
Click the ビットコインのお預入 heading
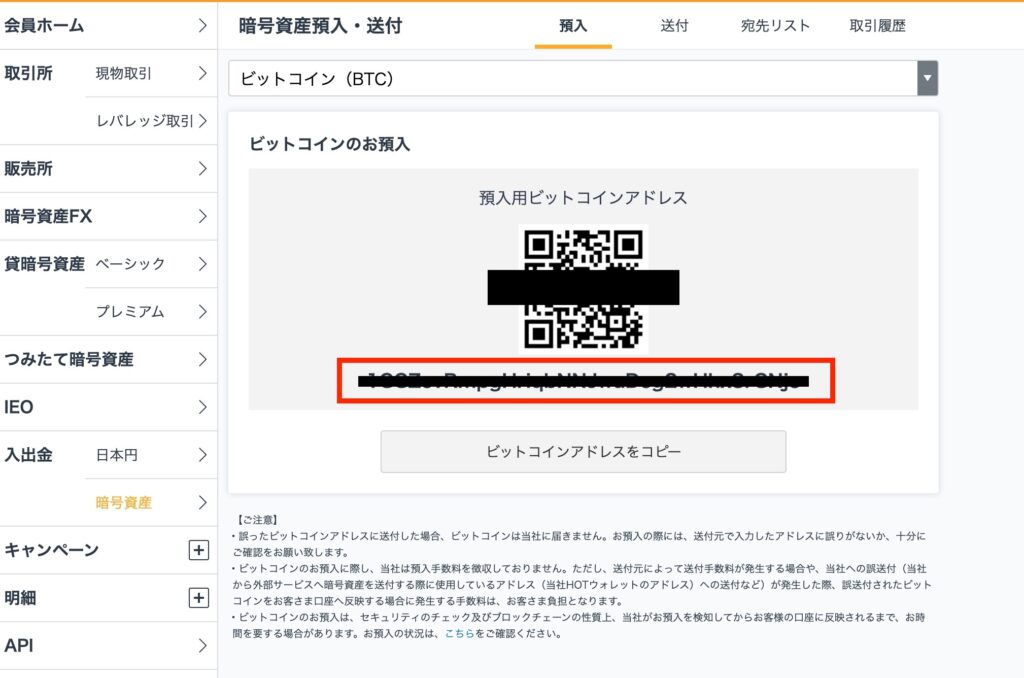[x=330, y=144]
